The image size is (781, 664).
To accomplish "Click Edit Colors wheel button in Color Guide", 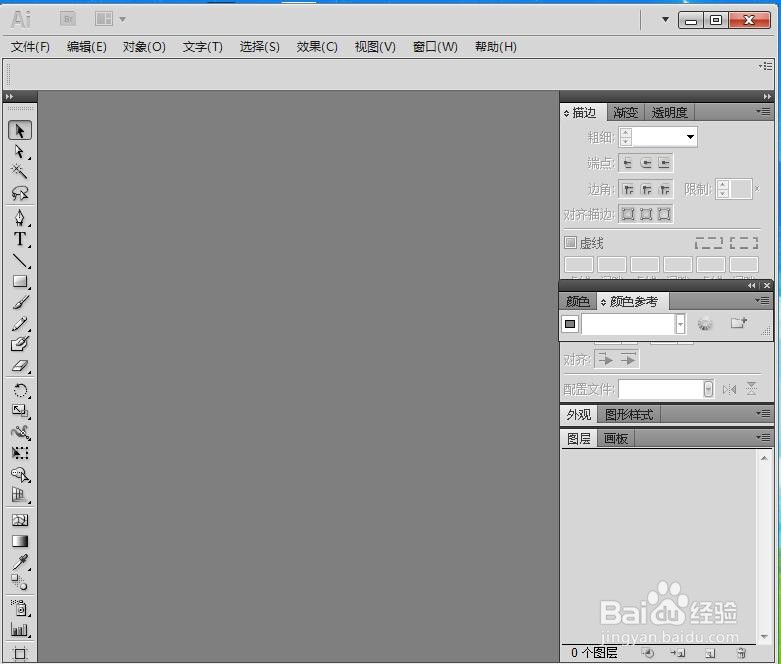I will 705,324.
